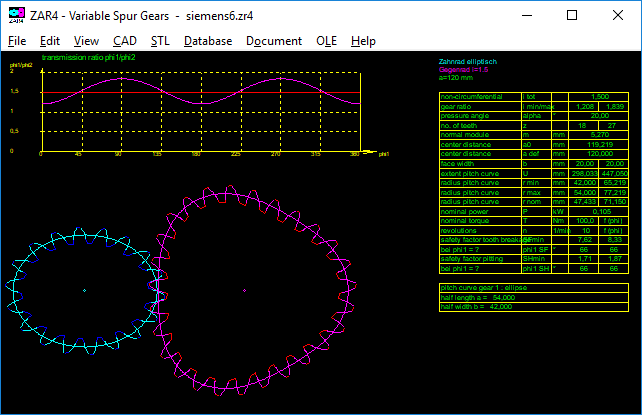642x415 pixels.
Task: Click the 'Zahnrad elliptisch' heading text
Action: click(467, 62)
